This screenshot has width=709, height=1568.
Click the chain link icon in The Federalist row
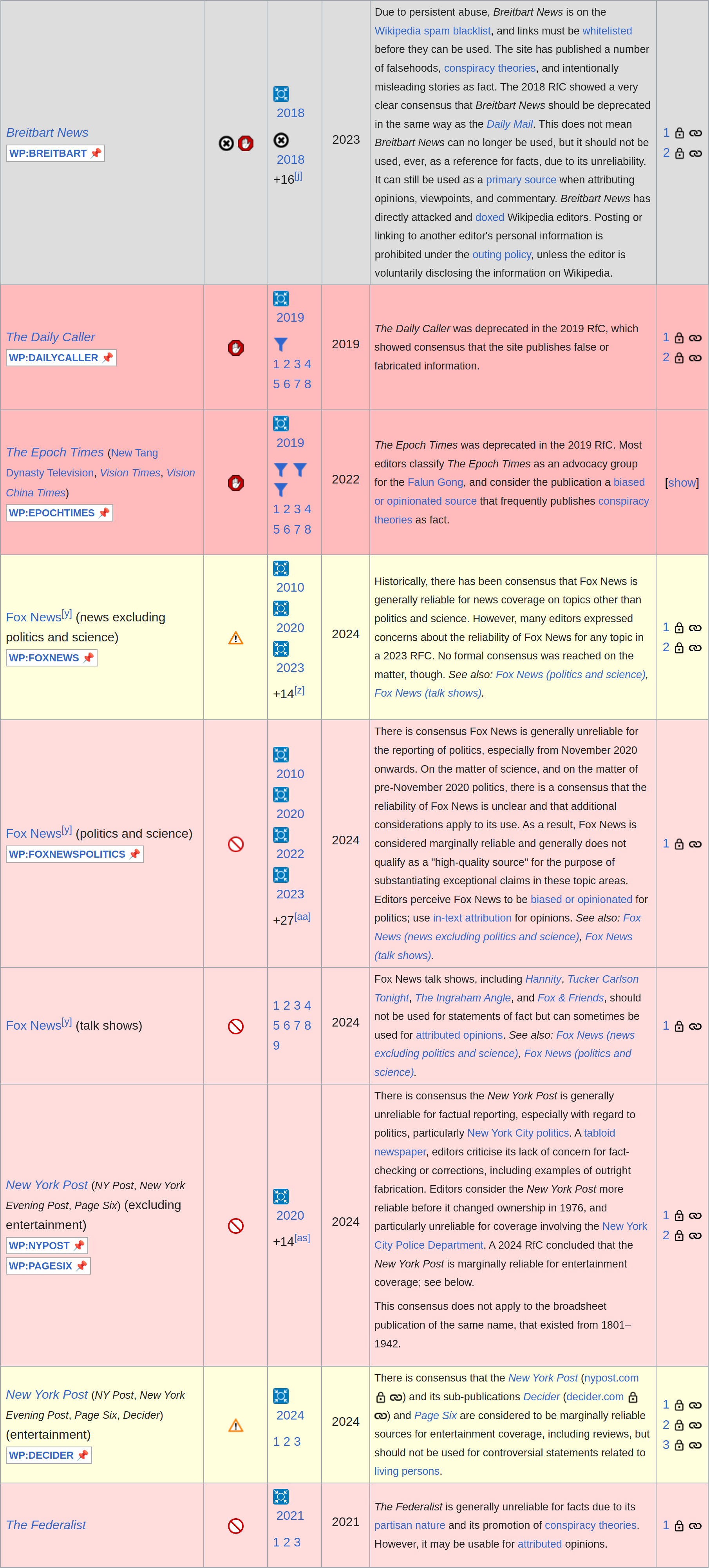tap(695, 1526)
